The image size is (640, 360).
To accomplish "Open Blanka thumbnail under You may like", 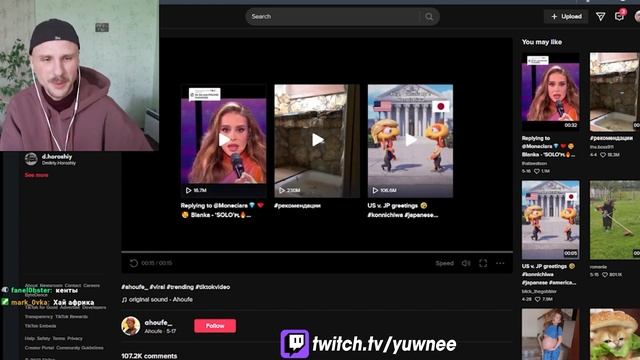I will click(x=550, y=91).
